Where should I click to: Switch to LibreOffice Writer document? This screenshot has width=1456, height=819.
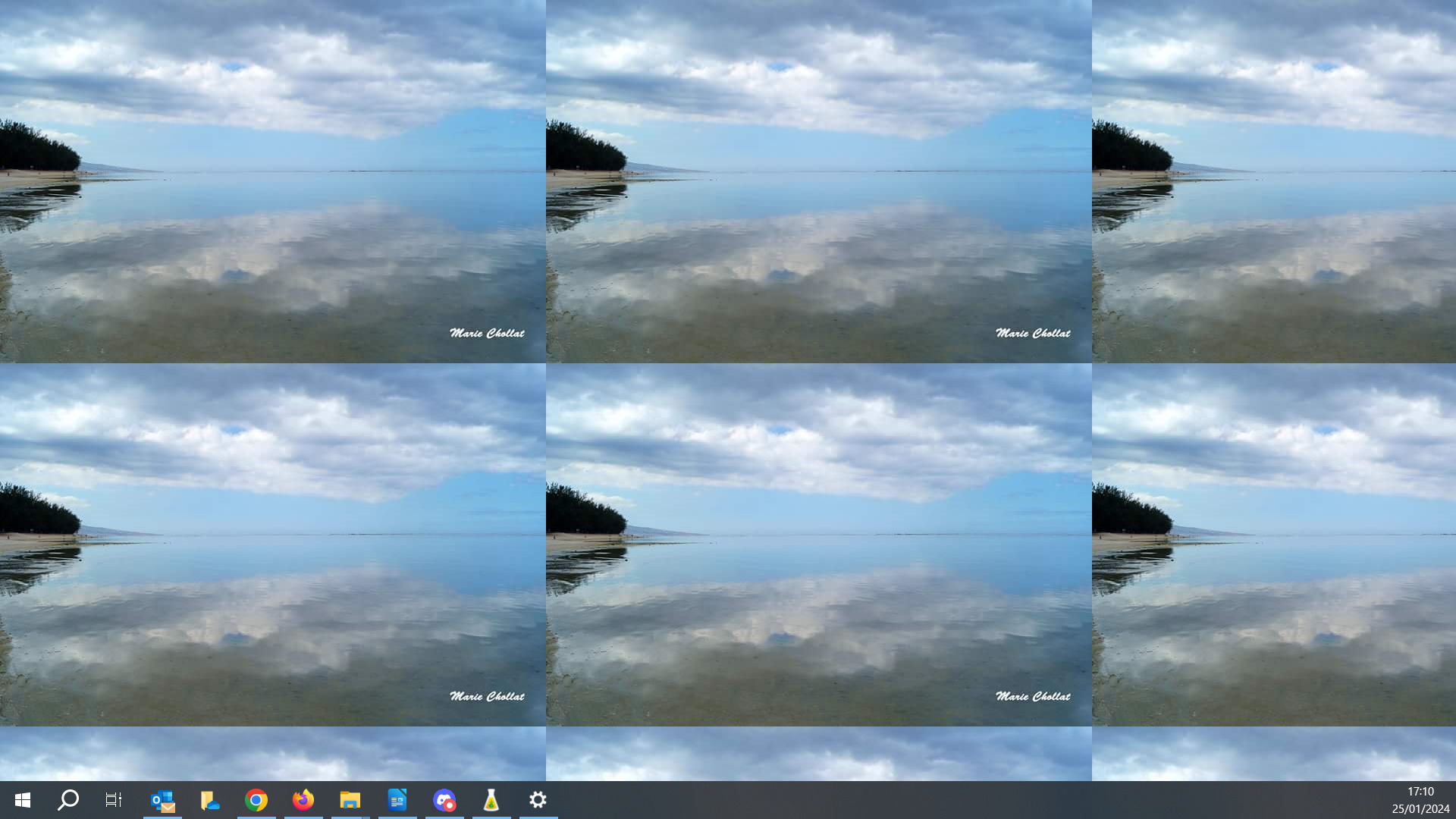pyautogui.click(x=397, y=800)
